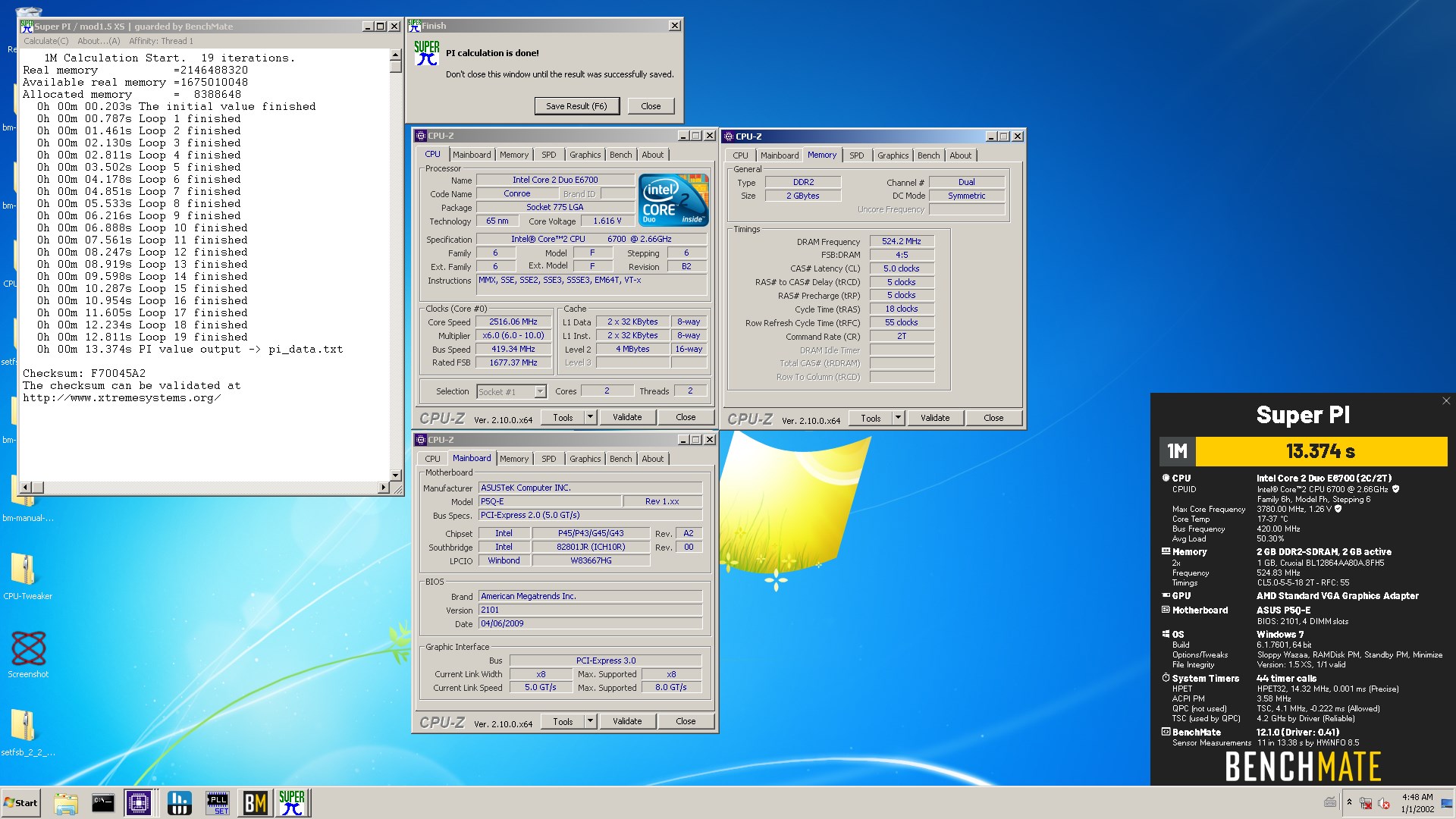Click Validate in CPU-Z Memory window
This screenshot has height=819, width=1456.
coord(935,418)
